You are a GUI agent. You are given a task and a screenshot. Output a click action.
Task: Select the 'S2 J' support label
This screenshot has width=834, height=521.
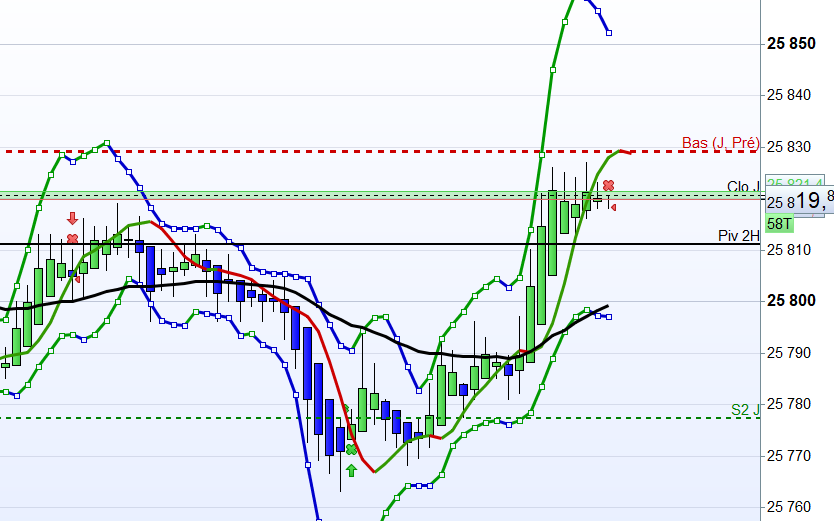745,409
